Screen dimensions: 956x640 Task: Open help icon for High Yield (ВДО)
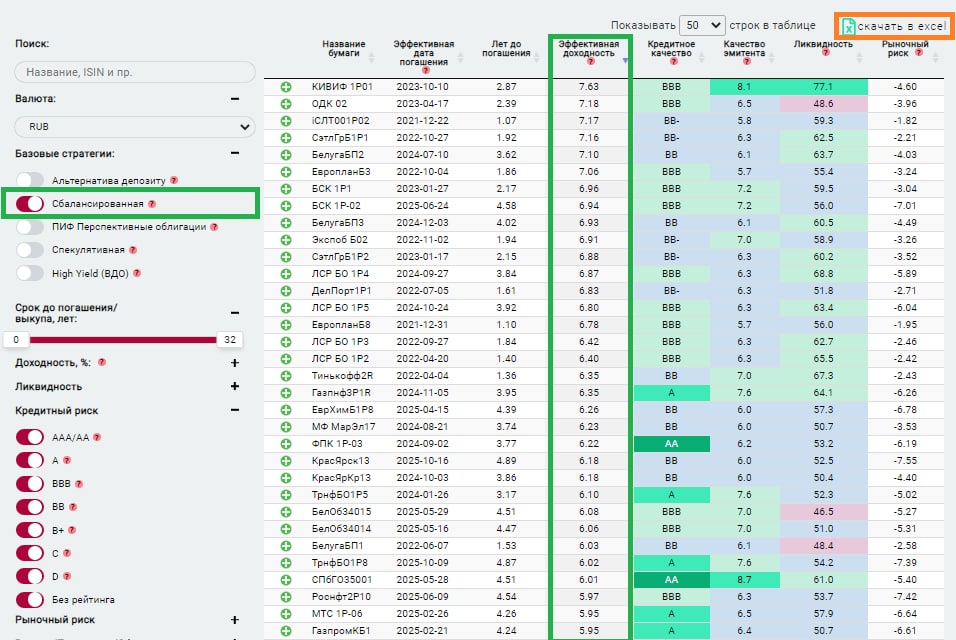click(137, 273)
